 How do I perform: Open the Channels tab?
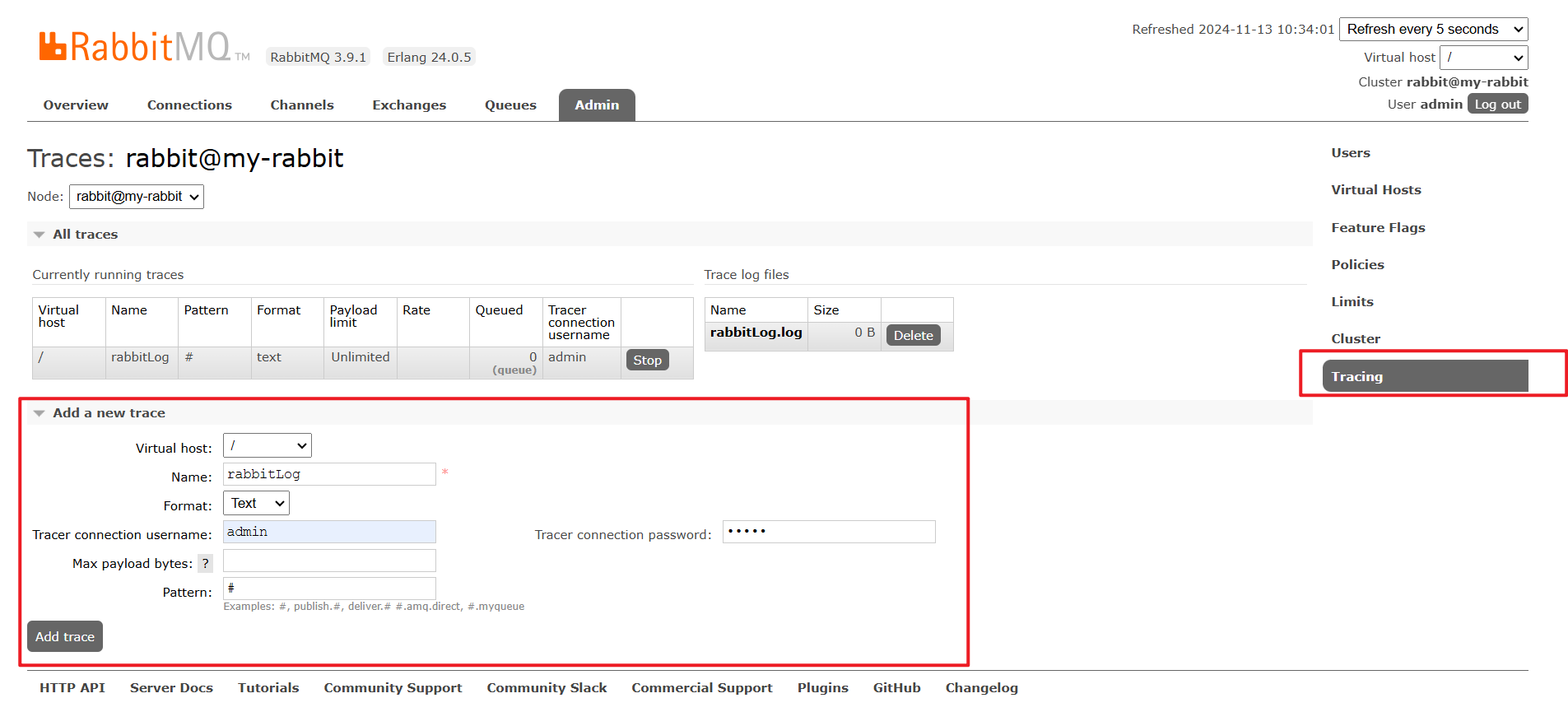tap(302, 105)
